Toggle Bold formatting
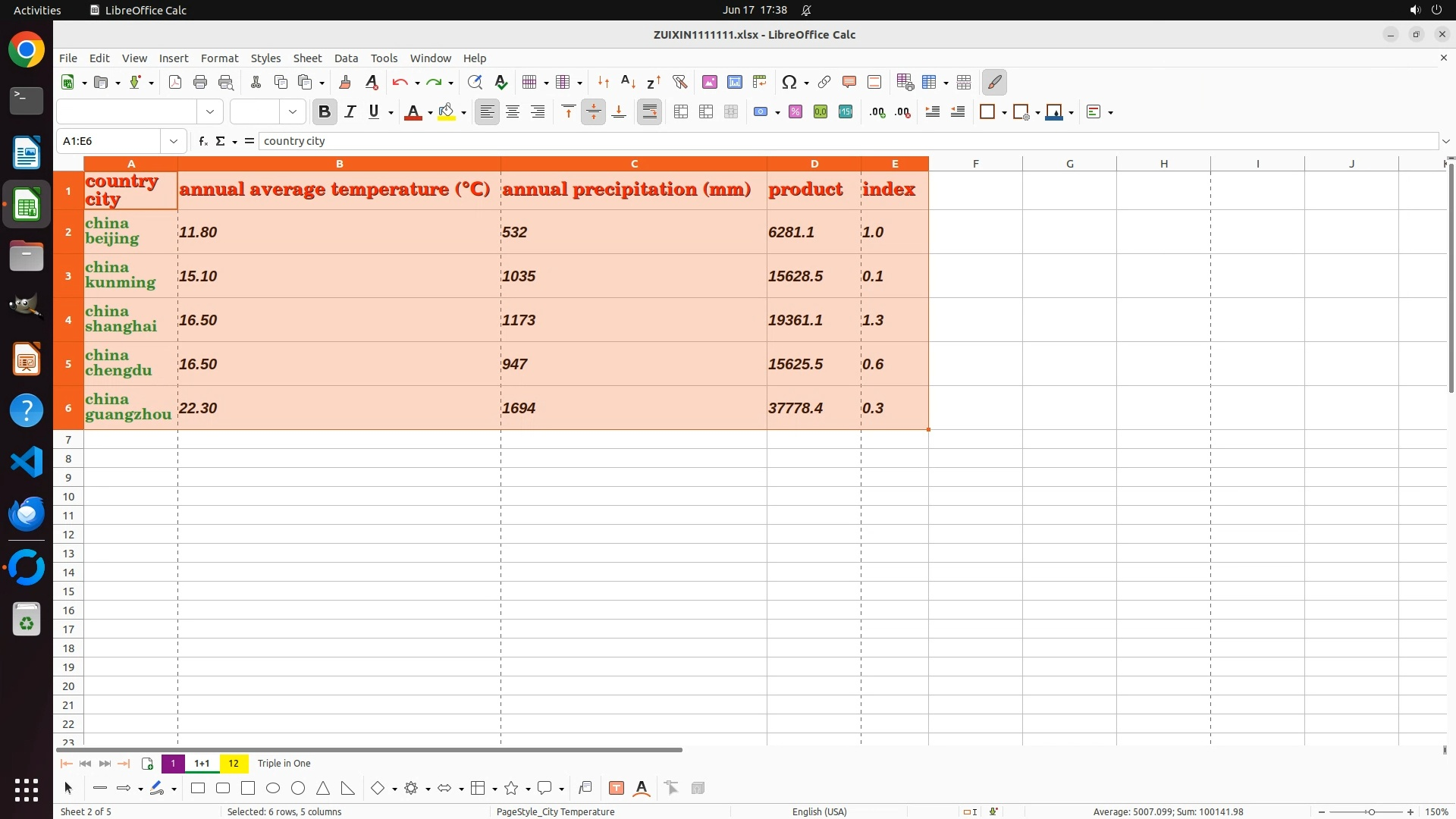This screenshot has height=819, width=1456. [325, 112]
